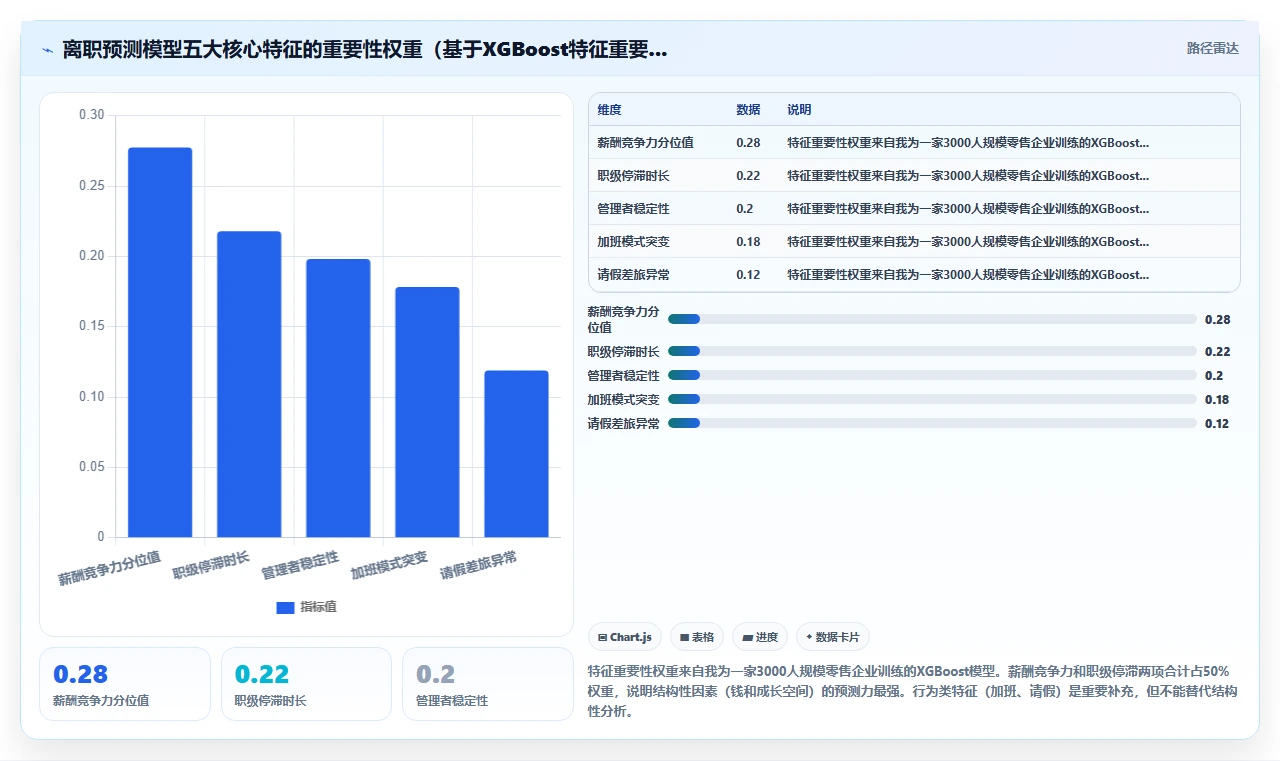Select the 加班模式突变 table row name
Image resolution: width=1280 pixels, height=761 pixels.
pyautogui.click(x=633, y=241)
